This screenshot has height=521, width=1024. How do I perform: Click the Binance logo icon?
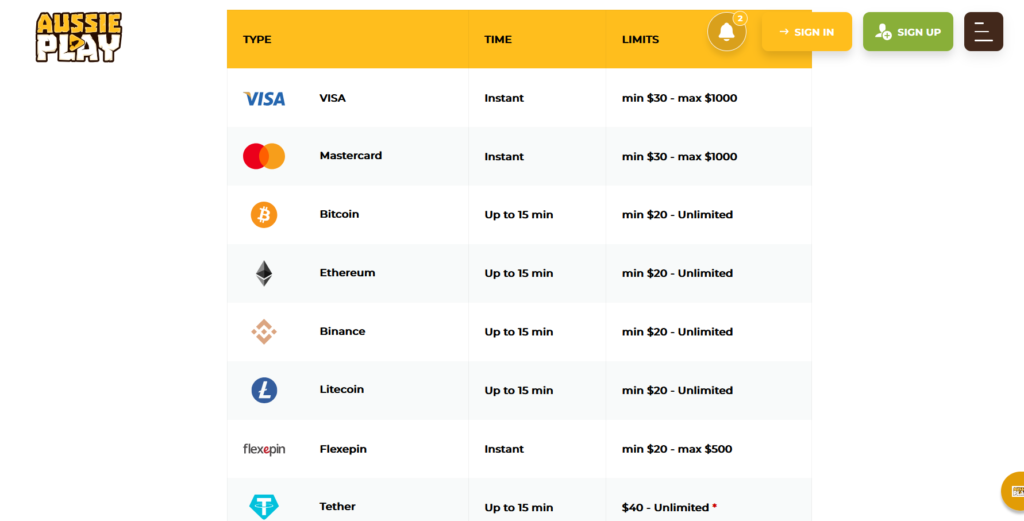264,332
